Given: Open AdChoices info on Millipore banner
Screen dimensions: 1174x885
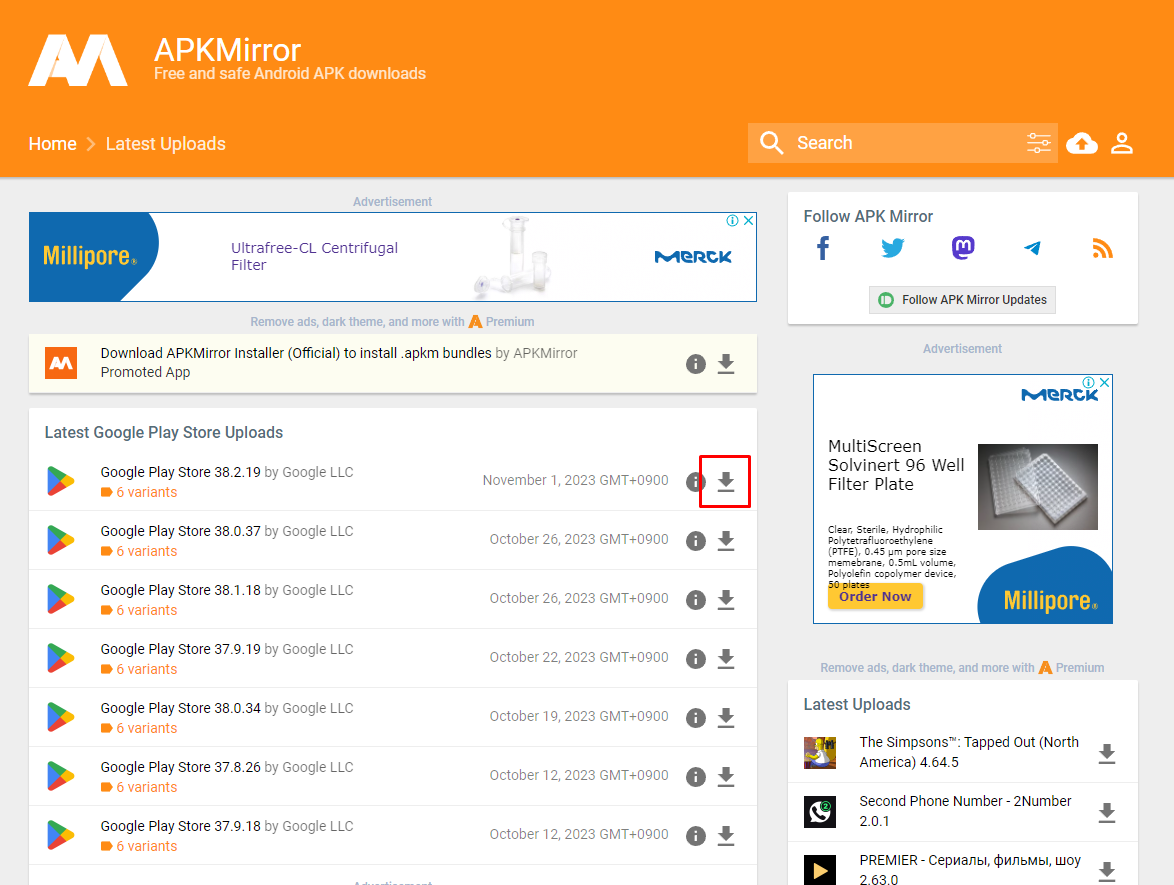Looking at the screenshot, I should [x=732, y=220].
